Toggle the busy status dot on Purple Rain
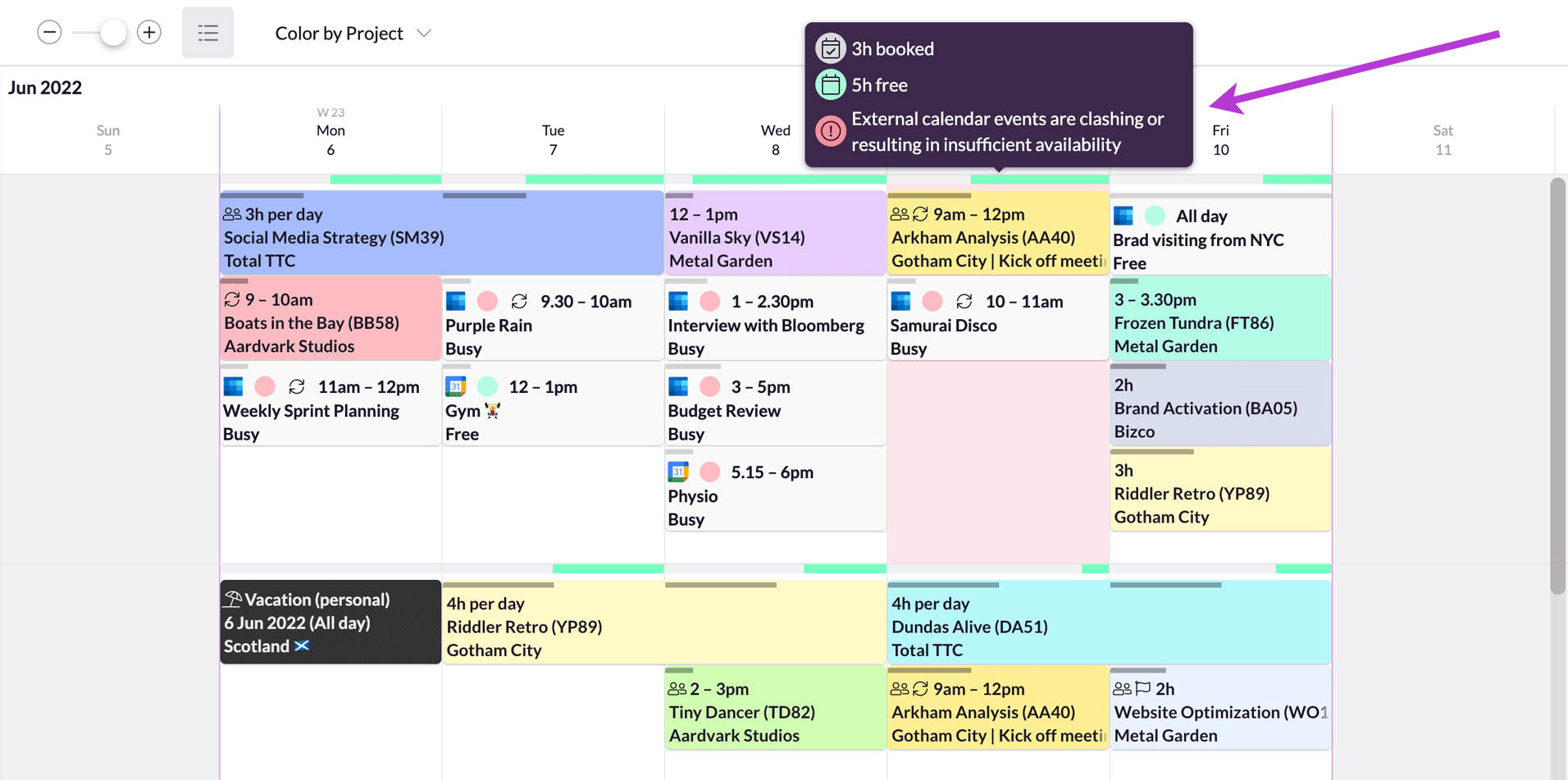1568x780 pixels. click(x=488, y=301)
